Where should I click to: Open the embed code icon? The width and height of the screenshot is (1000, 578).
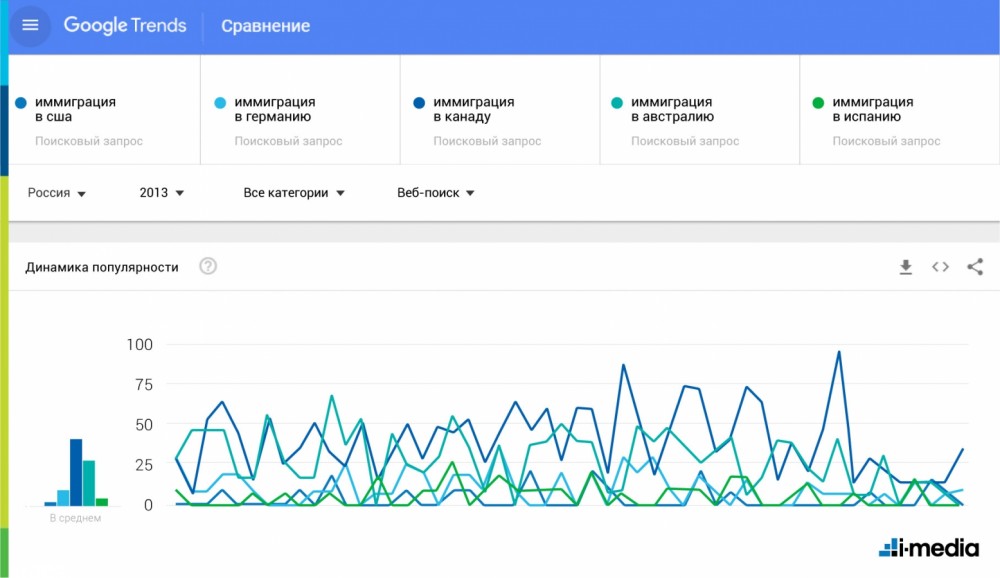point(940,267)
